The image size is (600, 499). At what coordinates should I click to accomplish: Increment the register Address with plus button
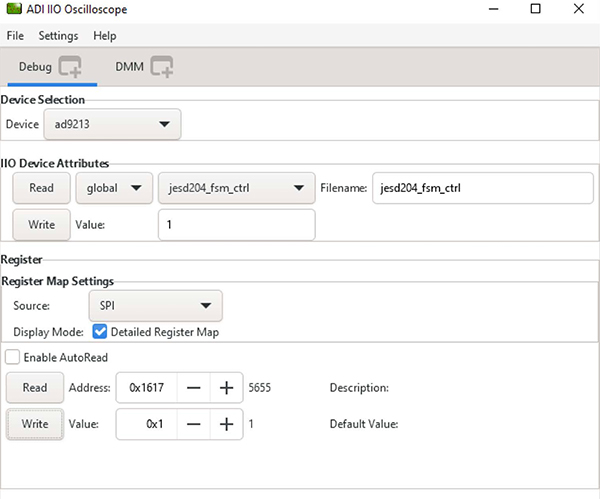[226, 388]
